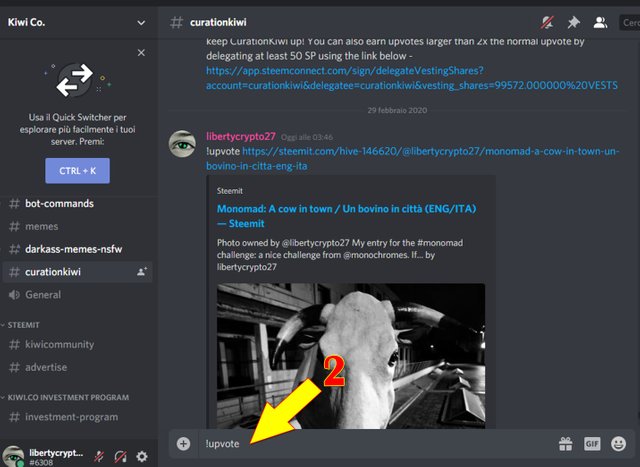Click the 29 febbraio 2020 date divider text
This screenshot has width=640, height=467.
coord(397,110)
